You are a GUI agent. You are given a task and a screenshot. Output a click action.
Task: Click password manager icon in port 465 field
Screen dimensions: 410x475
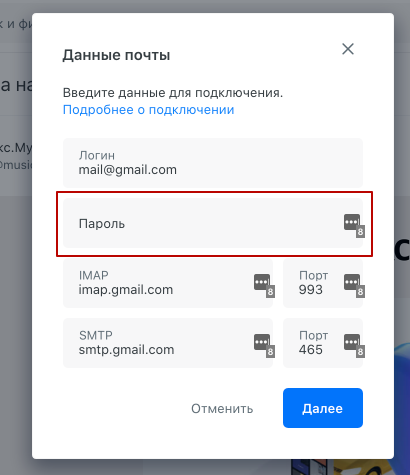354,346
